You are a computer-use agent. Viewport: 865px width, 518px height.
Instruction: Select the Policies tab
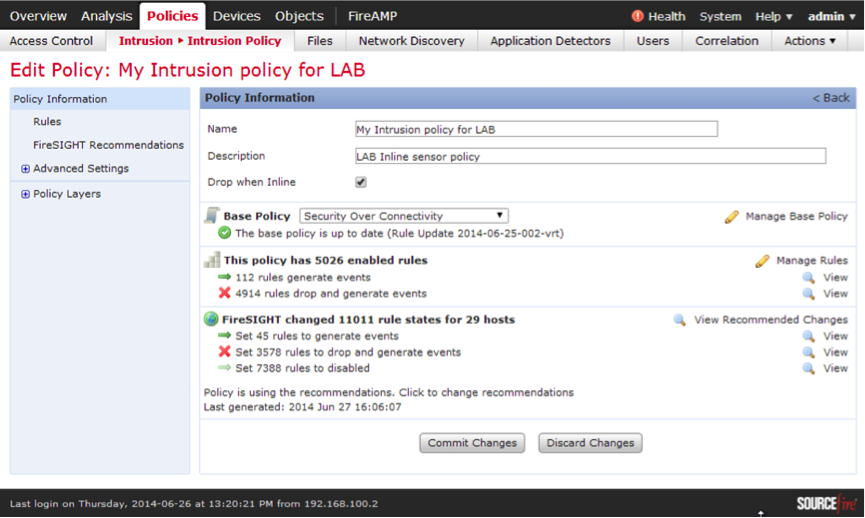click(172, 16)
